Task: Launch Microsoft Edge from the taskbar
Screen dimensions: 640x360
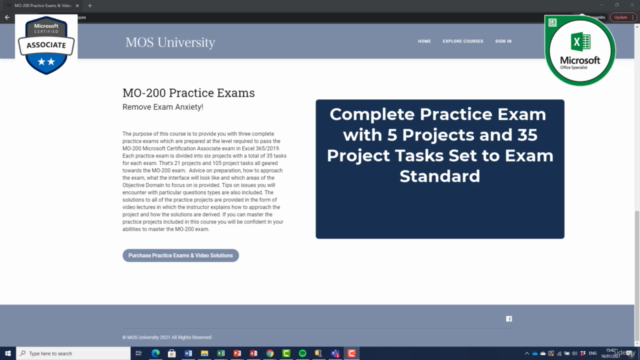Action: click(x=156, y=353)
